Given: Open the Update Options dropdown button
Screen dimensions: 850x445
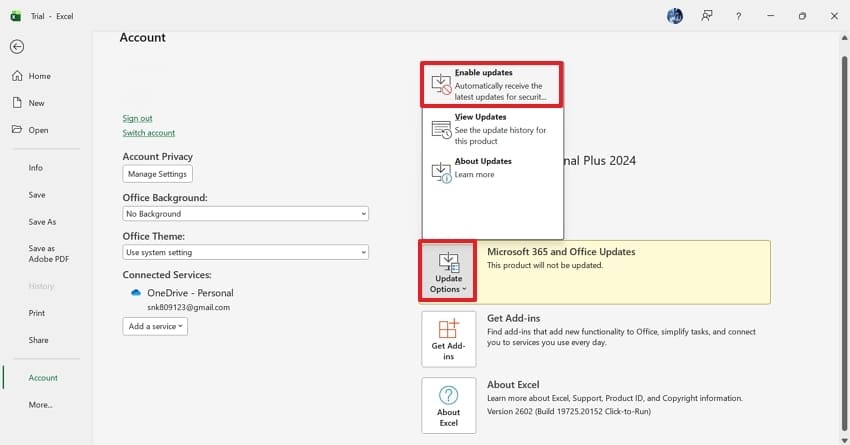Looking at the screenshot, I should pos(448,271).
